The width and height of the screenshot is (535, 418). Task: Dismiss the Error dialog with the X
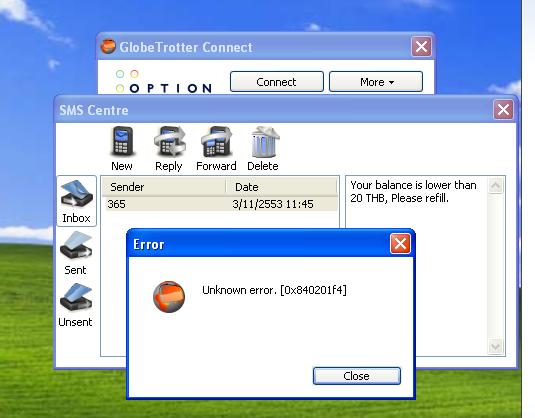tap(400, 244)
